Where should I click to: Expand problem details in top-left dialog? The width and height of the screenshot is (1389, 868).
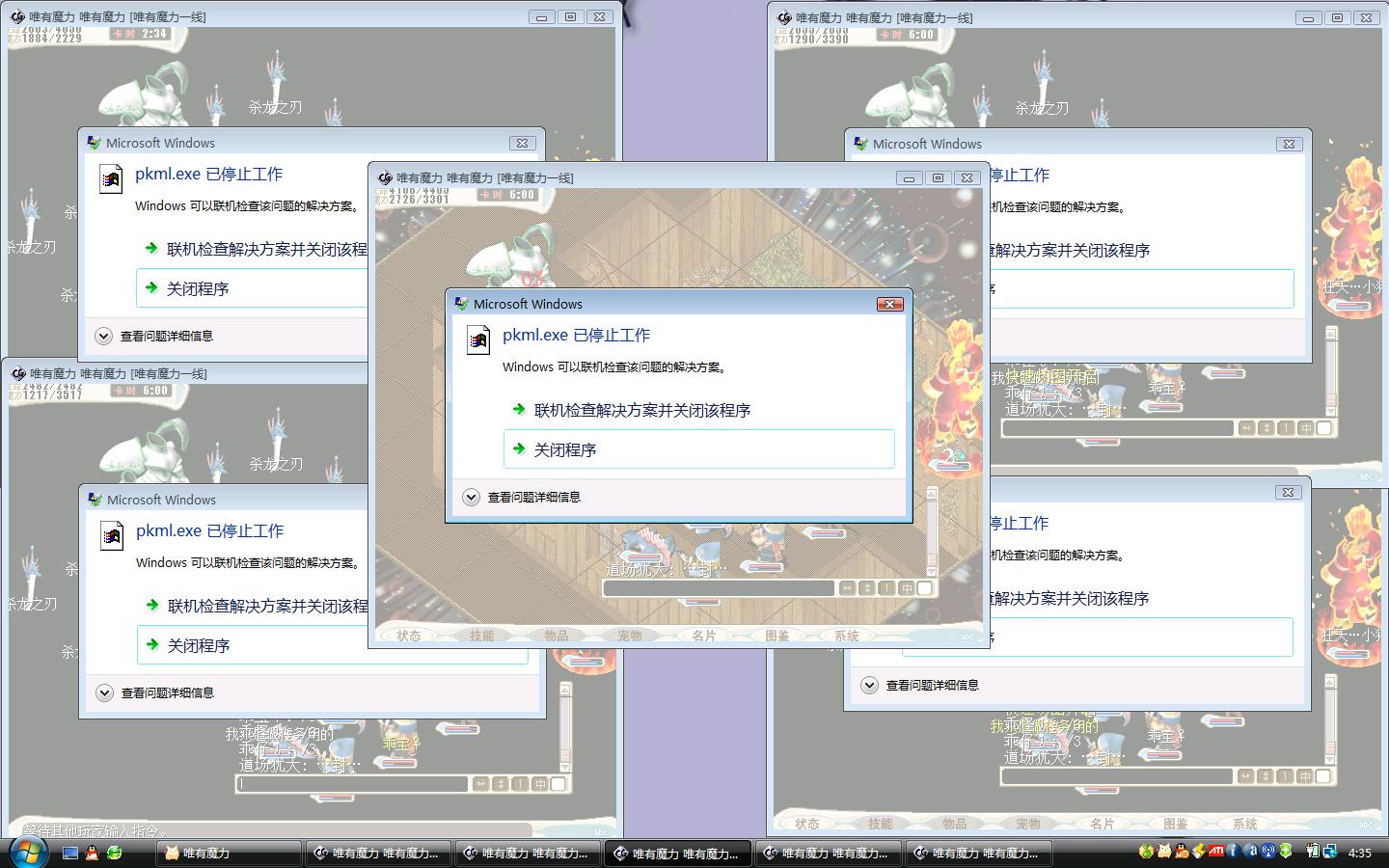click(155, 337)
